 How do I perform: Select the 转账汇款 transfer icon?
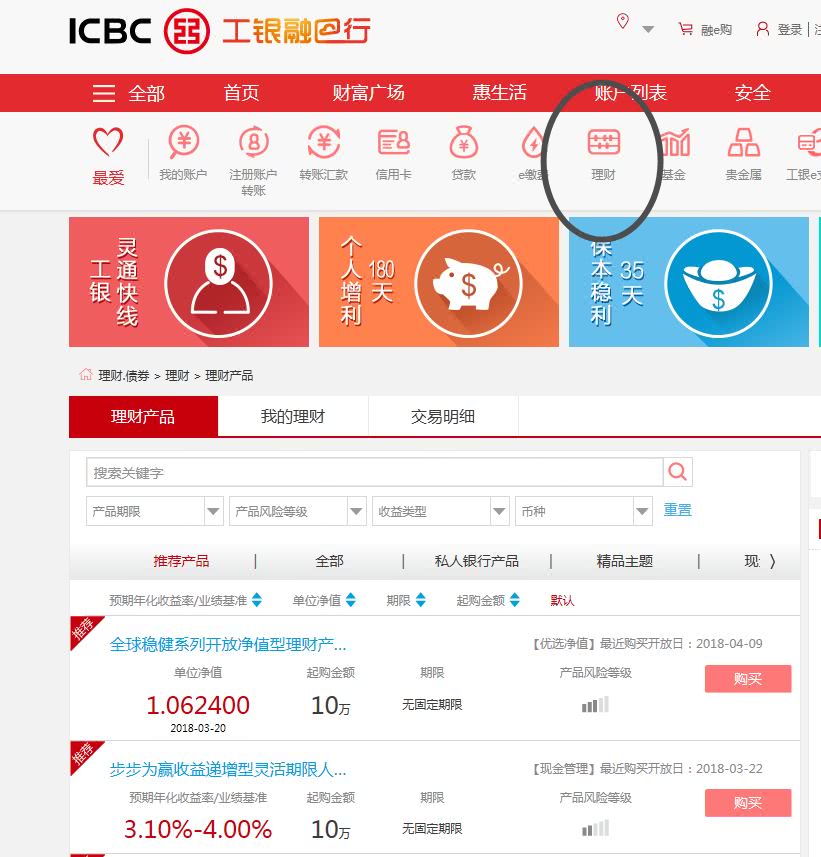(324, 142)
